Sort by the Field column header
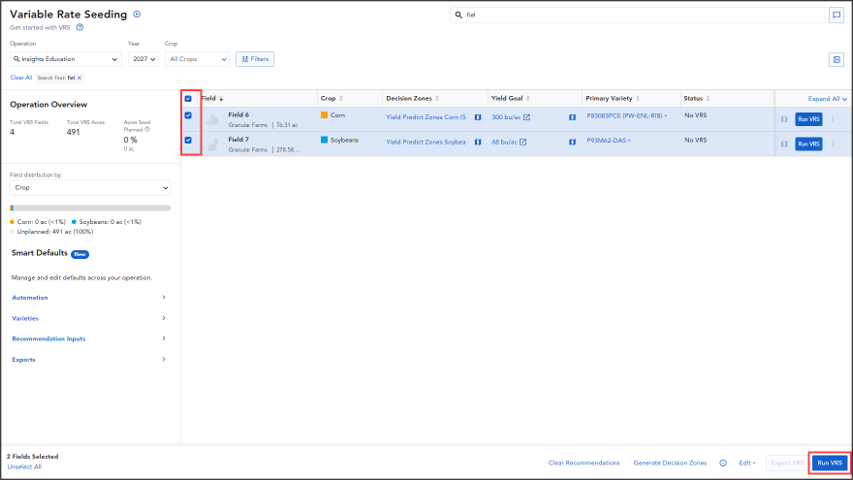 [x=212, y=99]
